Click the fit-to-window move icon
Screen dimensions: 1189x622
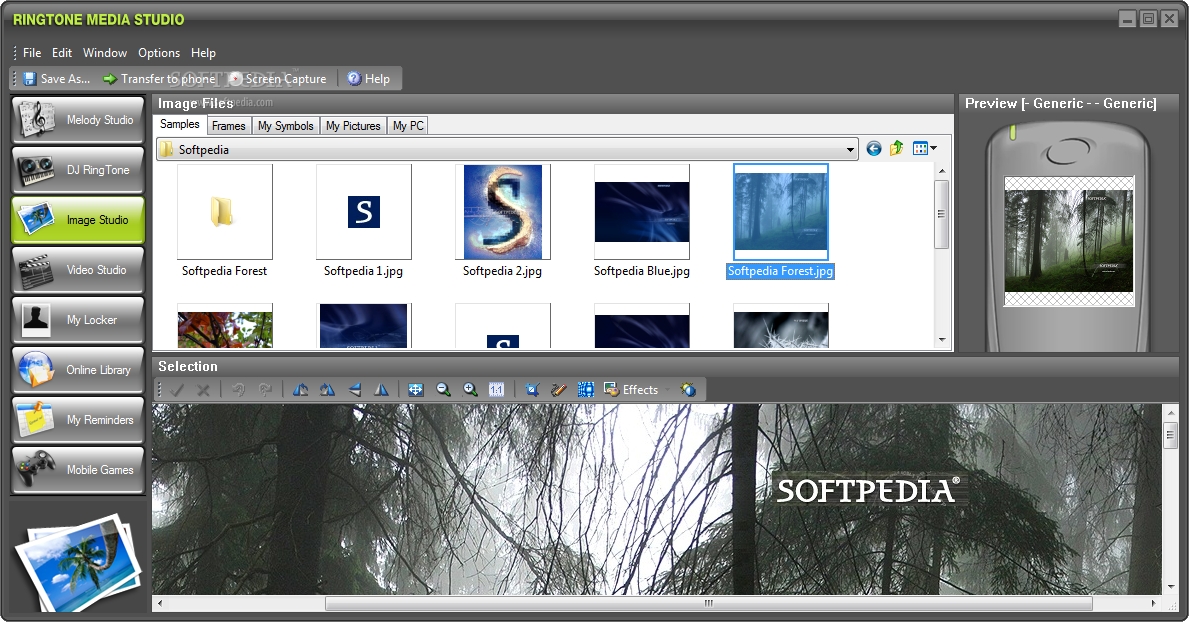pos(416,390)
